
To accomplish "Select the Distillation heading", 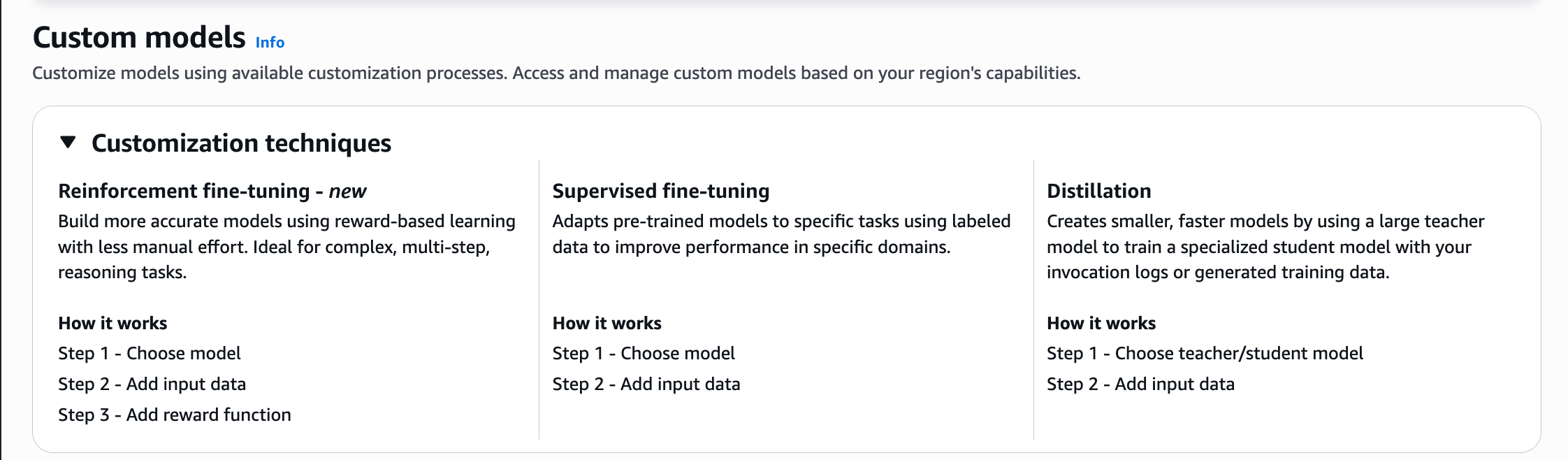I will [1098, 191].
